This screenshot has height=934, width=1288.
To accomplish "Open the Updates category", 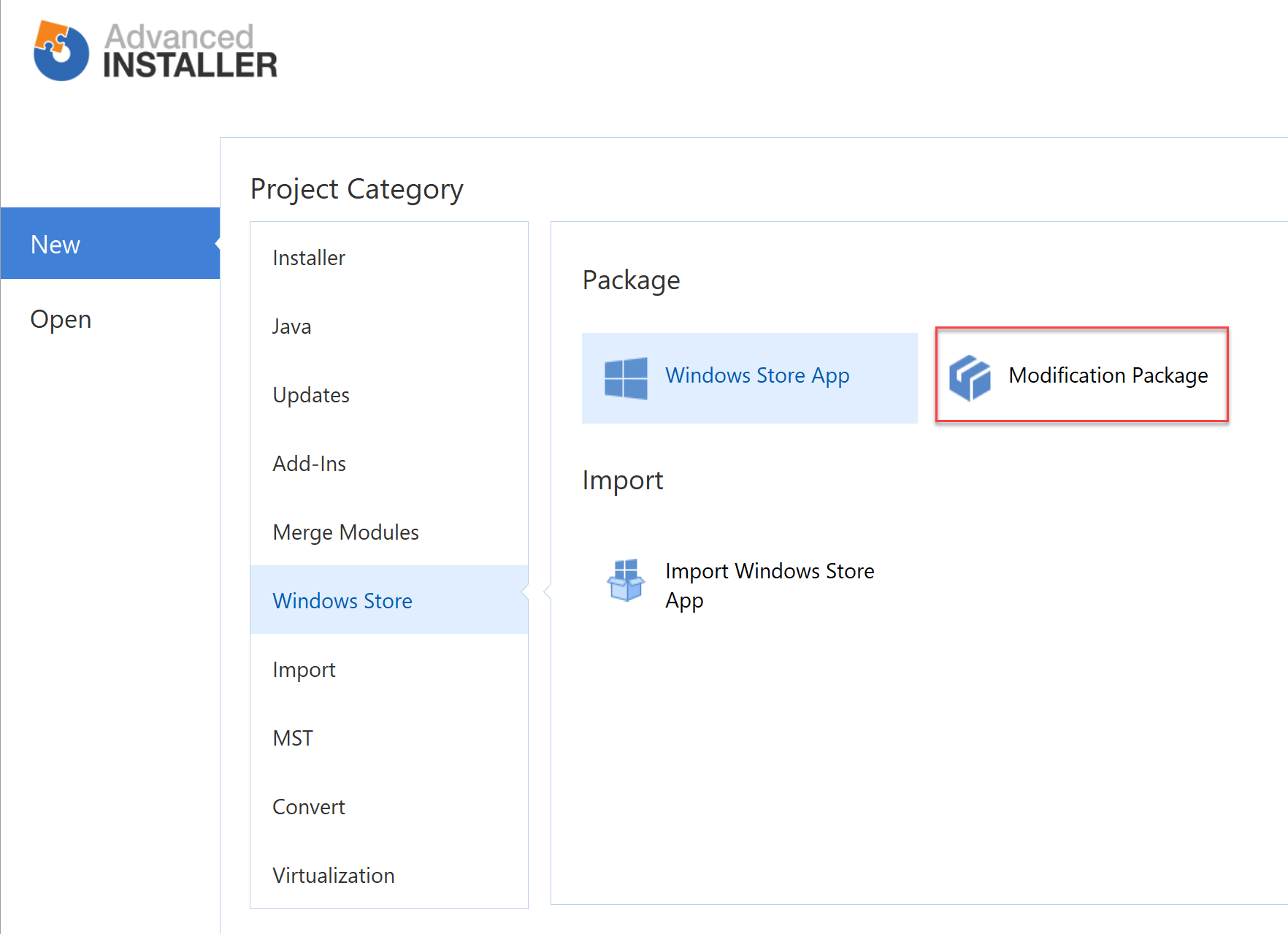I will tap(311, 394).
